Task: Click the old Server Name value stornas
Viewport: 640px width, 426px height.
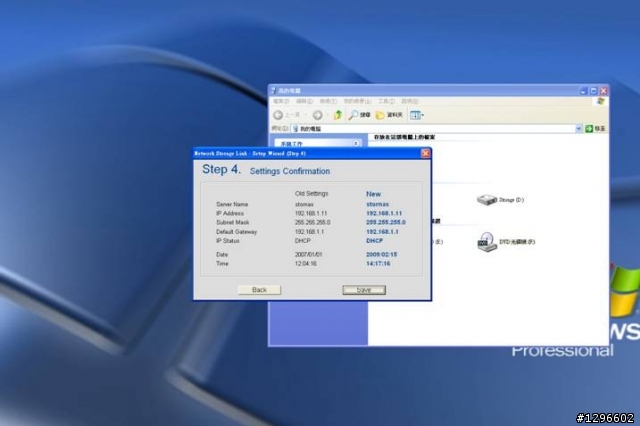Action: pos(304,204)
